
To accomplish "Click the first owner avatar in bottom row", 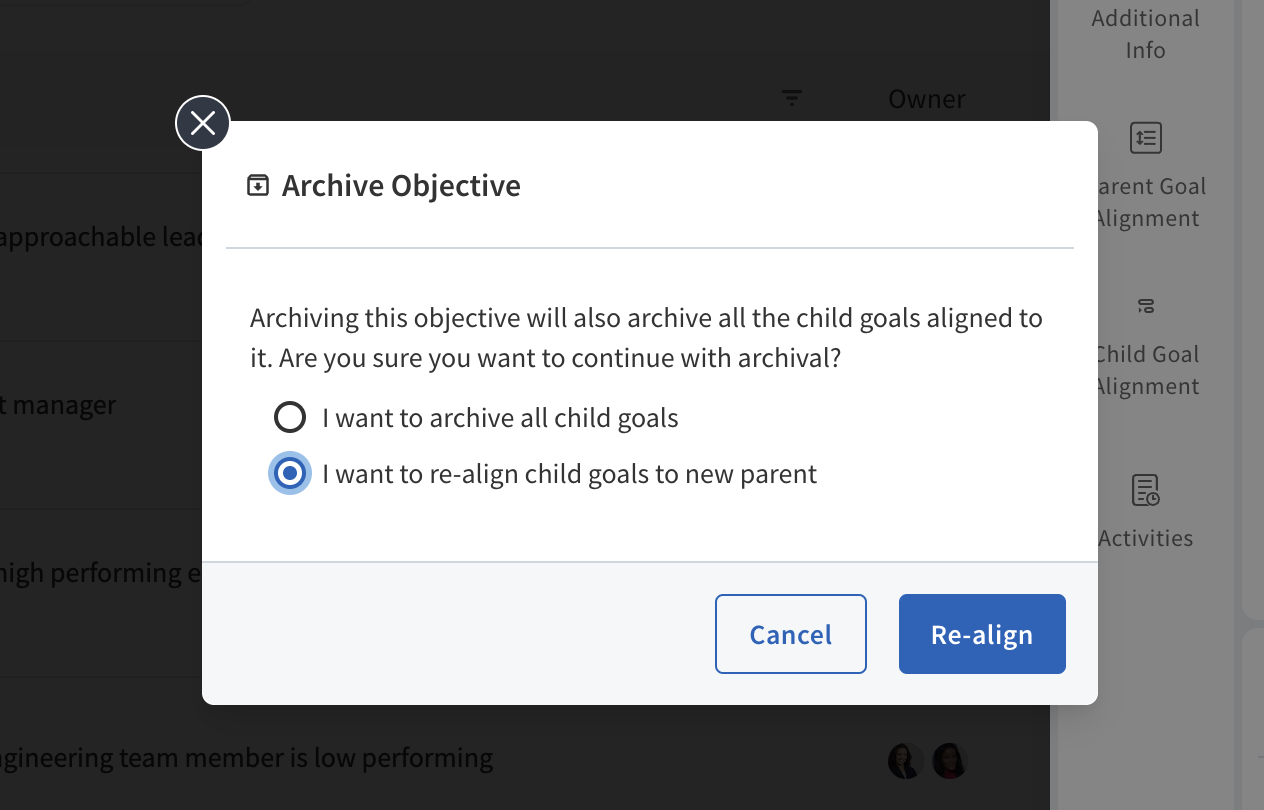I will click(x=905, y=761).
